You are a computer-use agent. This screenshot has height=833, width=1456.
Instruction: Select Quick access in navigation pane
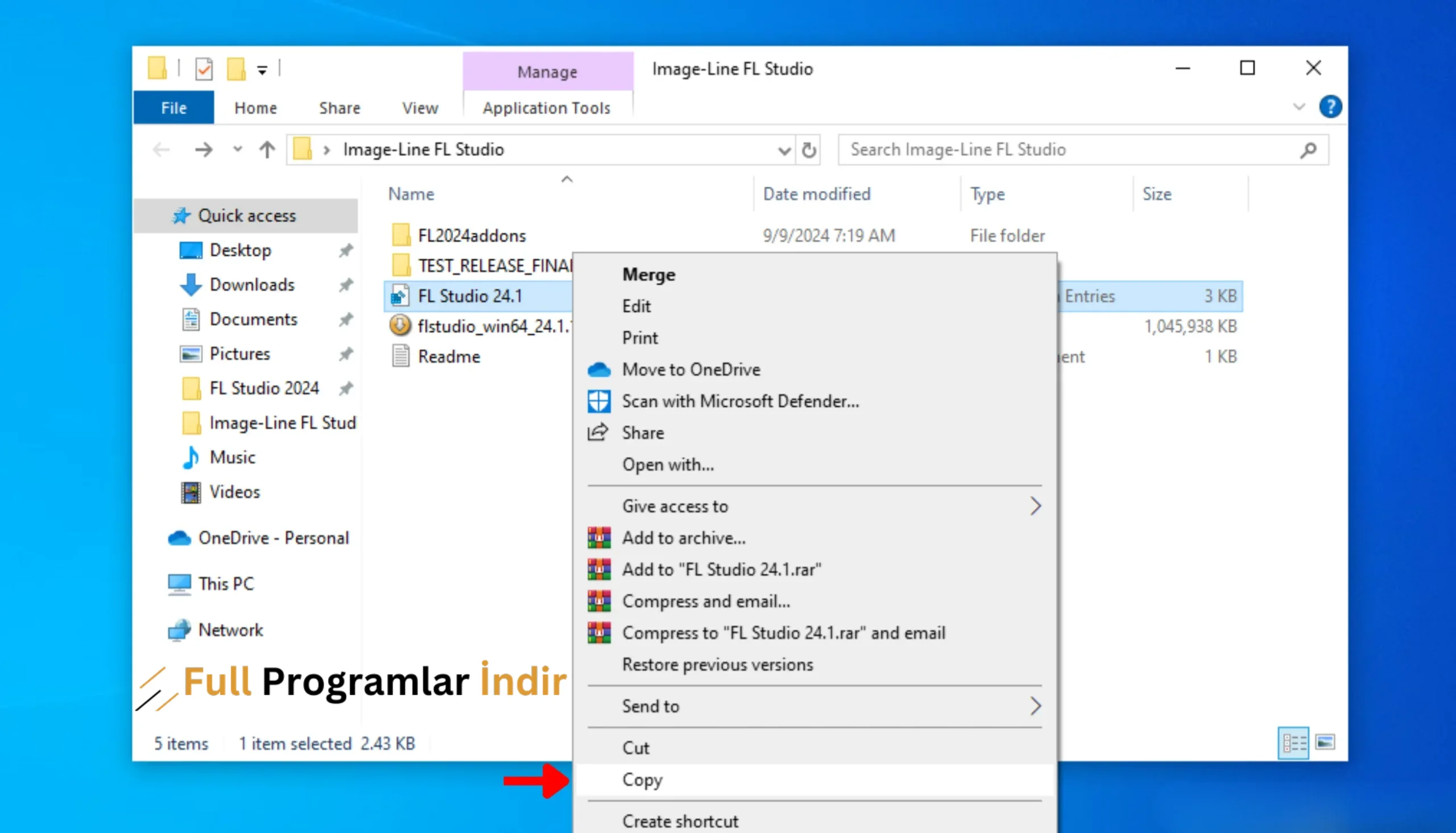tap(247, 215)
